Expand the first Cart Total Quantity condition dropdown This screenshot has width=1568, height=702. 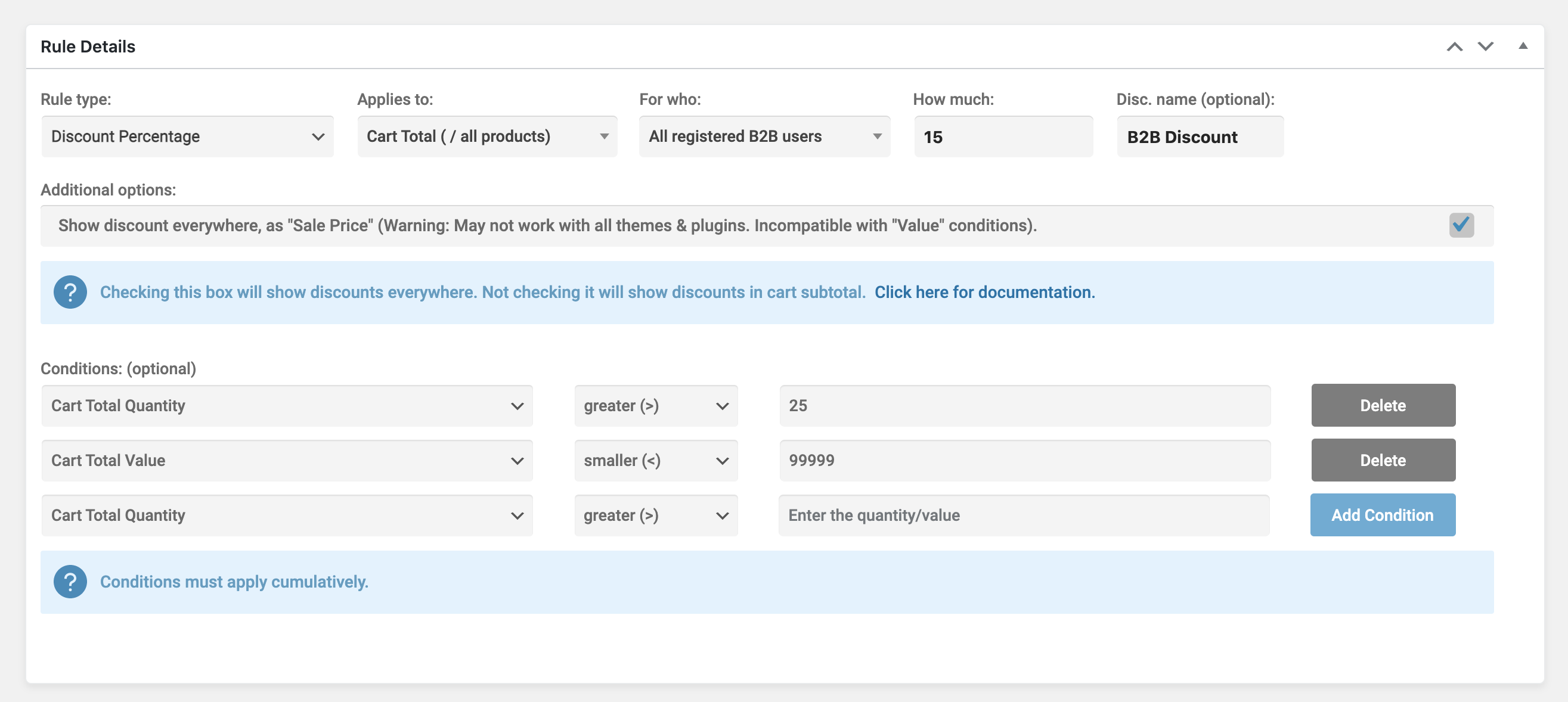pyautogui.click(x=286, y=405)
